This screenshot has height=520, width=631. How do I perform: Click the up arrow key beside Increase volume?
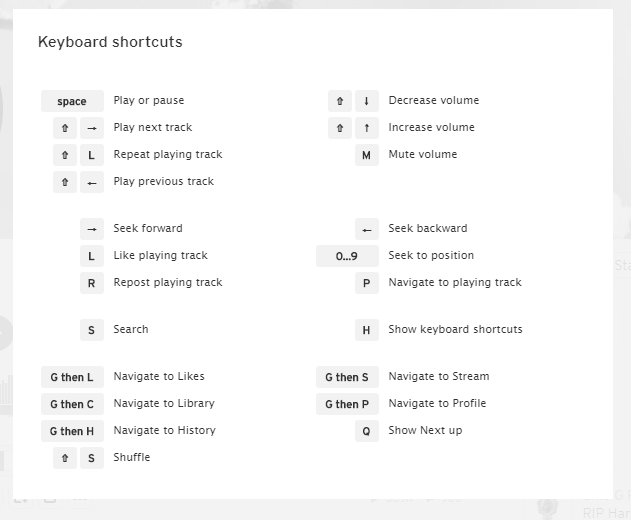point(366,128)
